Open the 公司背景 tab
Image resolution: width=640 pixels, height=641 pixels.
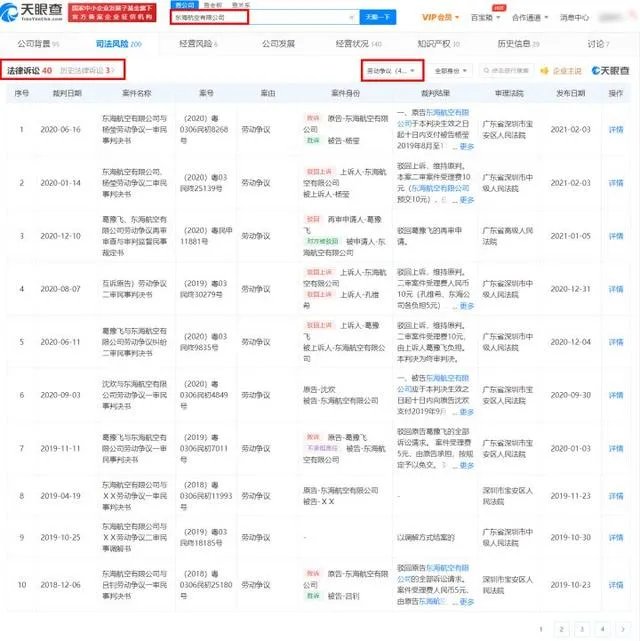pyautogui.click(x=38, y=44)
